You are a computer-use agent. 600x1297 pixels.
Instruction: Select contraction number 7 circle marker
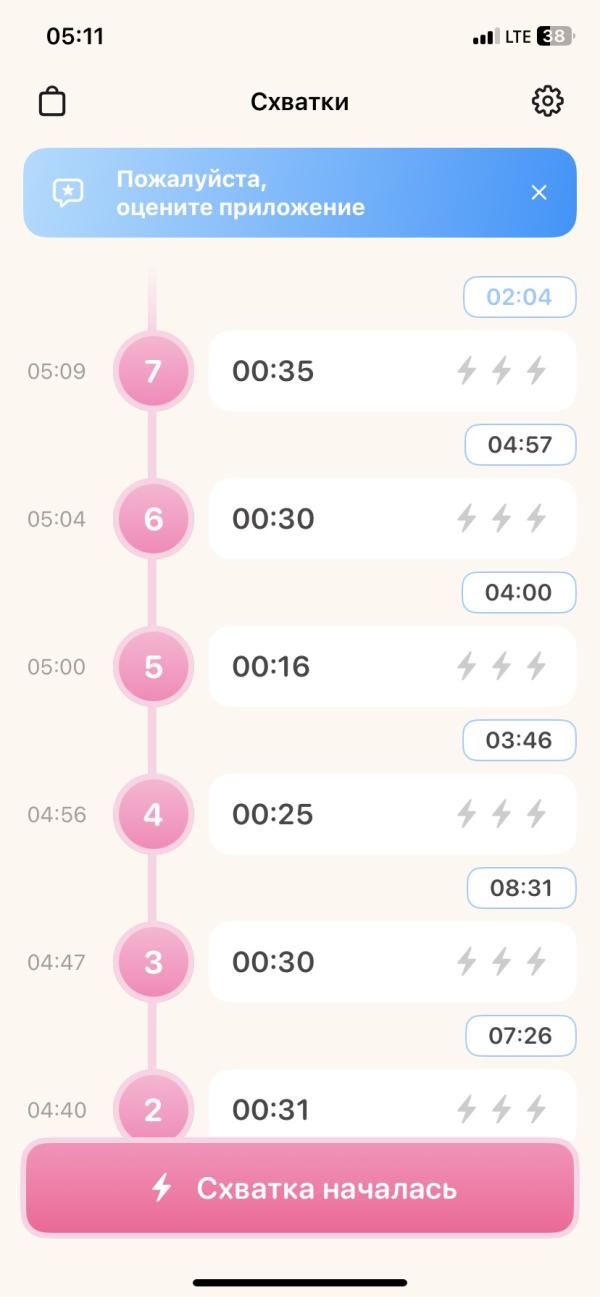pos(153,372)
